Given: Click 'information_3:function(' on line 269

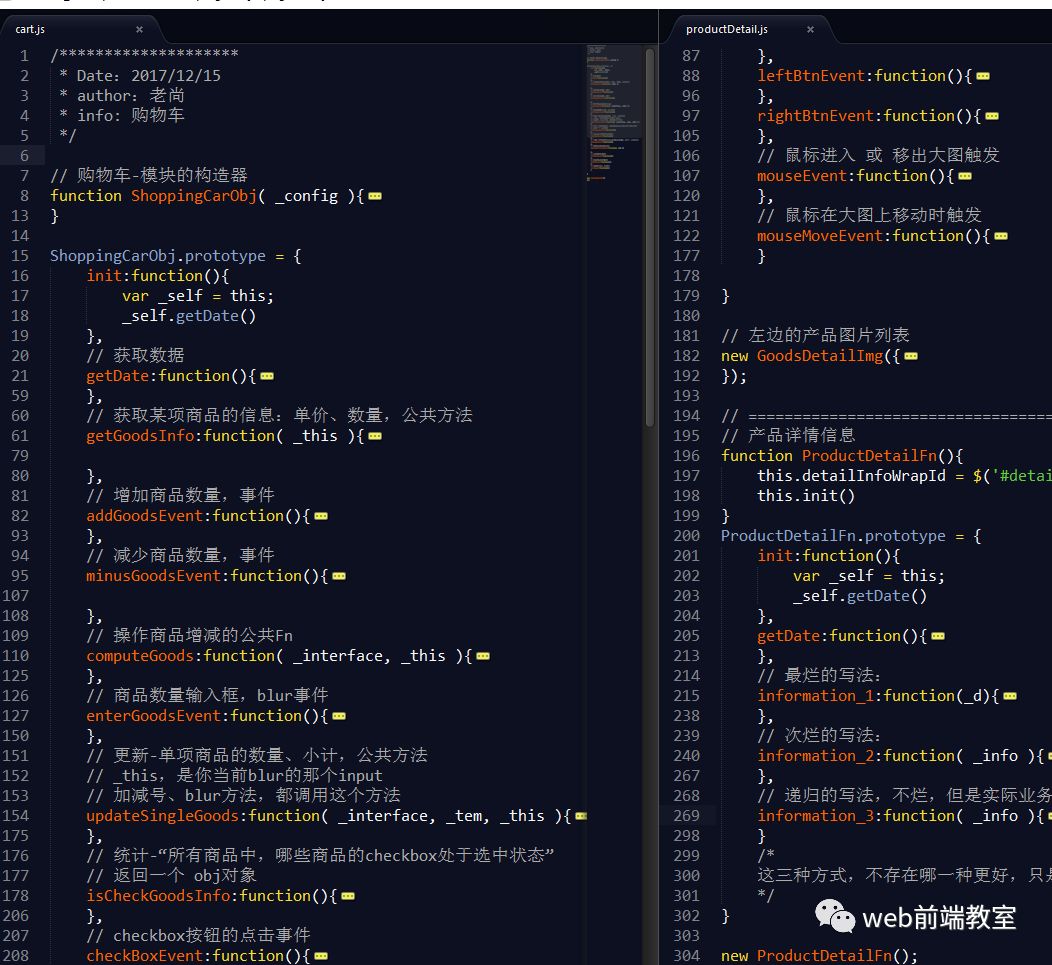Looking at the screenshot, I should [x=860, y=816].
